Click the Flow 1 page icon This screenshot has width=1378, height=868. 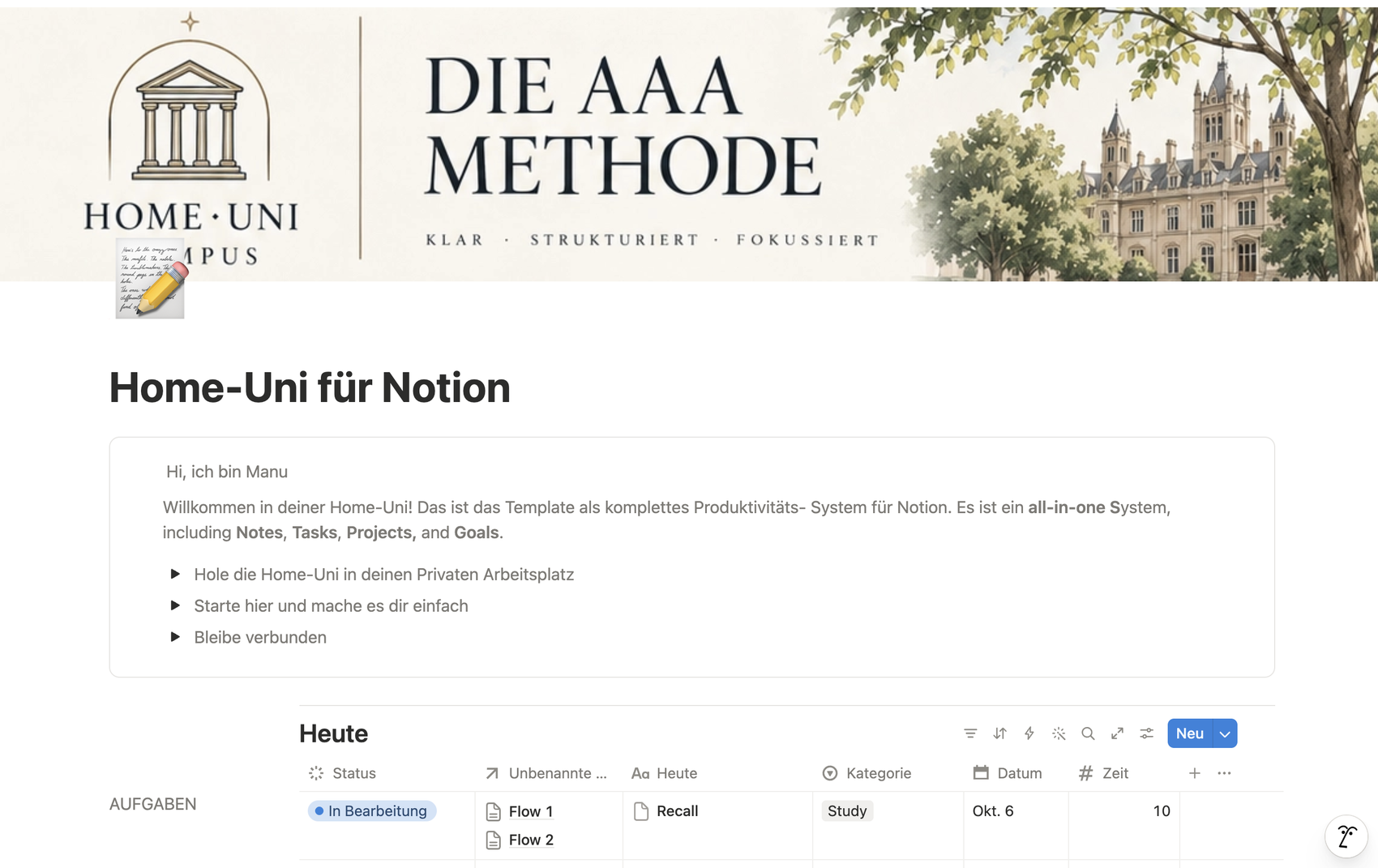(x=493, y=811)
